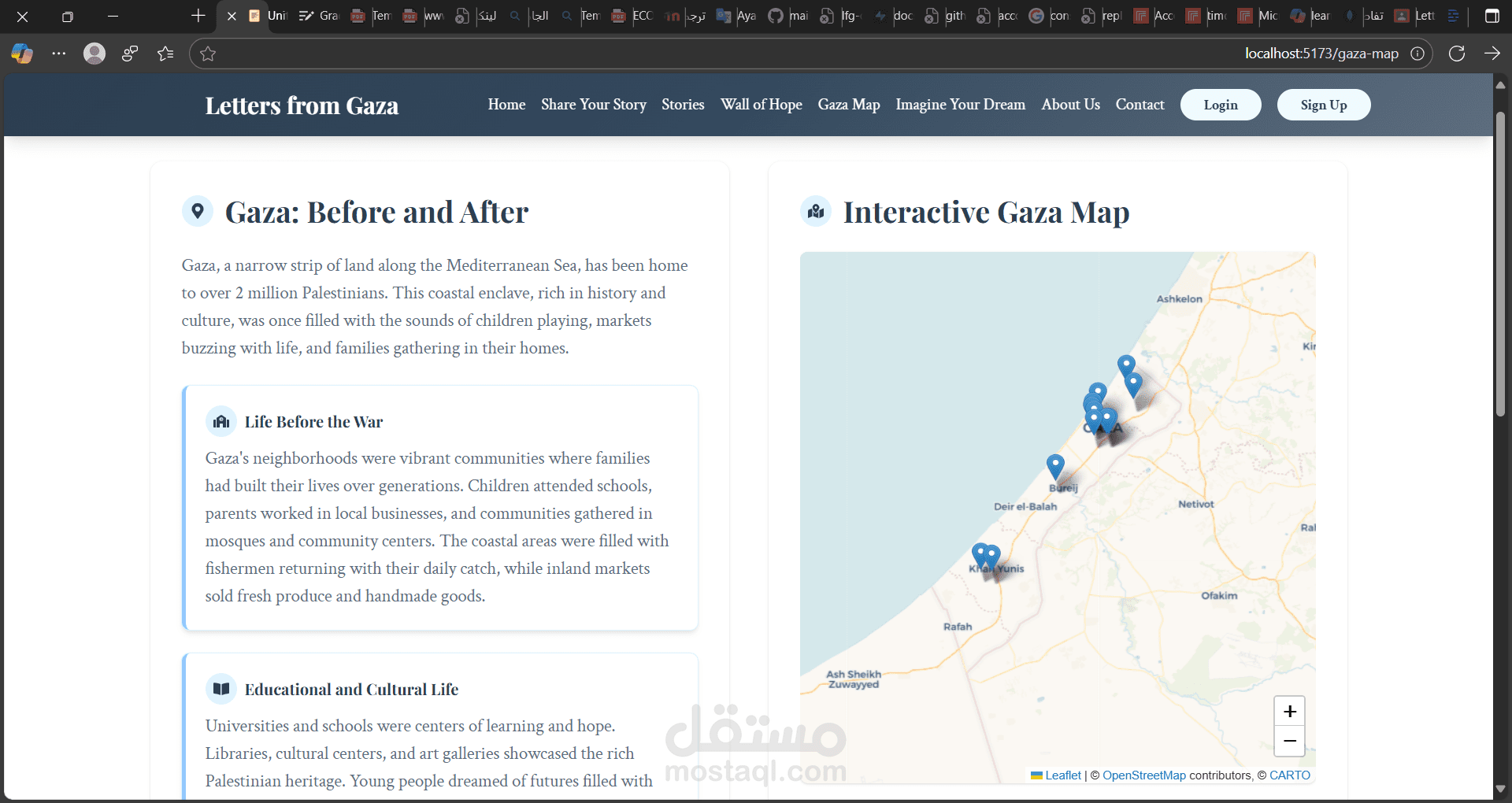This screenshot has width=1512, height=803.
Task: Switch to the 'lear' tab
Action: (1311, 16)
